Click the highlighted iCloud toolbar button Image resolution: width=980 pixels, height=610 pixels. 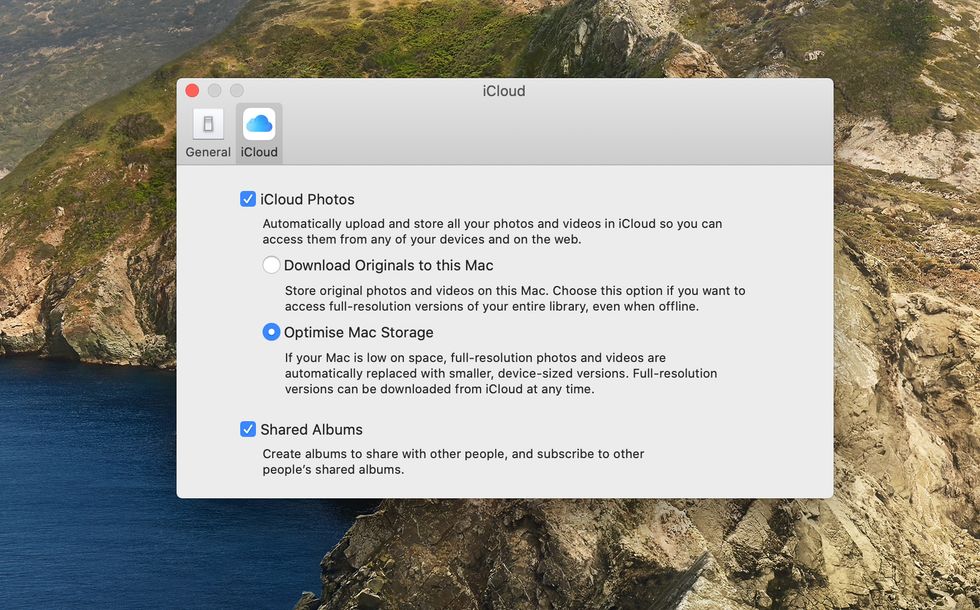pyautogui.click(x=258, y=132)
